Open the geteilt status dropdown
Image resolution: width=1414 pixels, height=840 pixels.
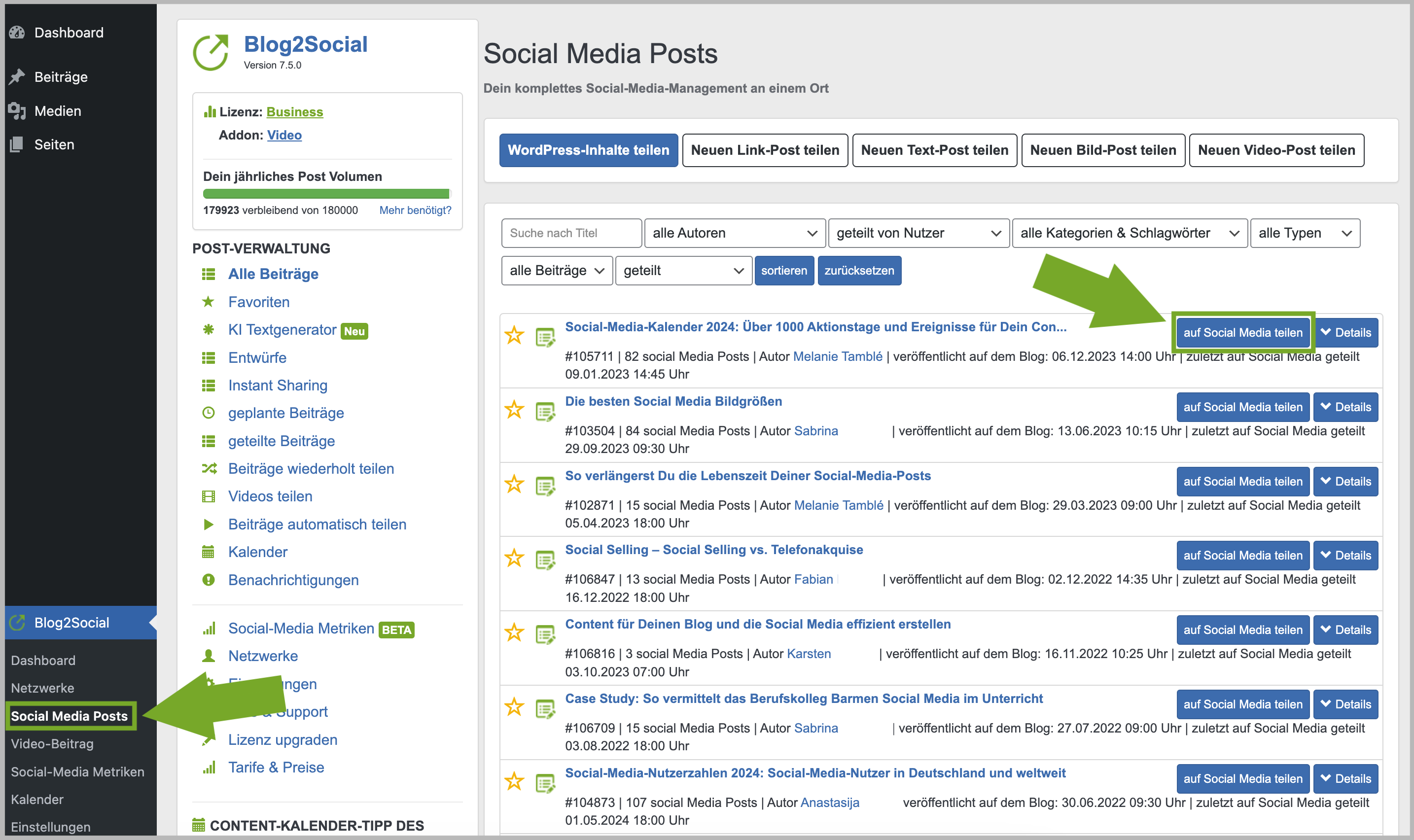pos(683,271)
